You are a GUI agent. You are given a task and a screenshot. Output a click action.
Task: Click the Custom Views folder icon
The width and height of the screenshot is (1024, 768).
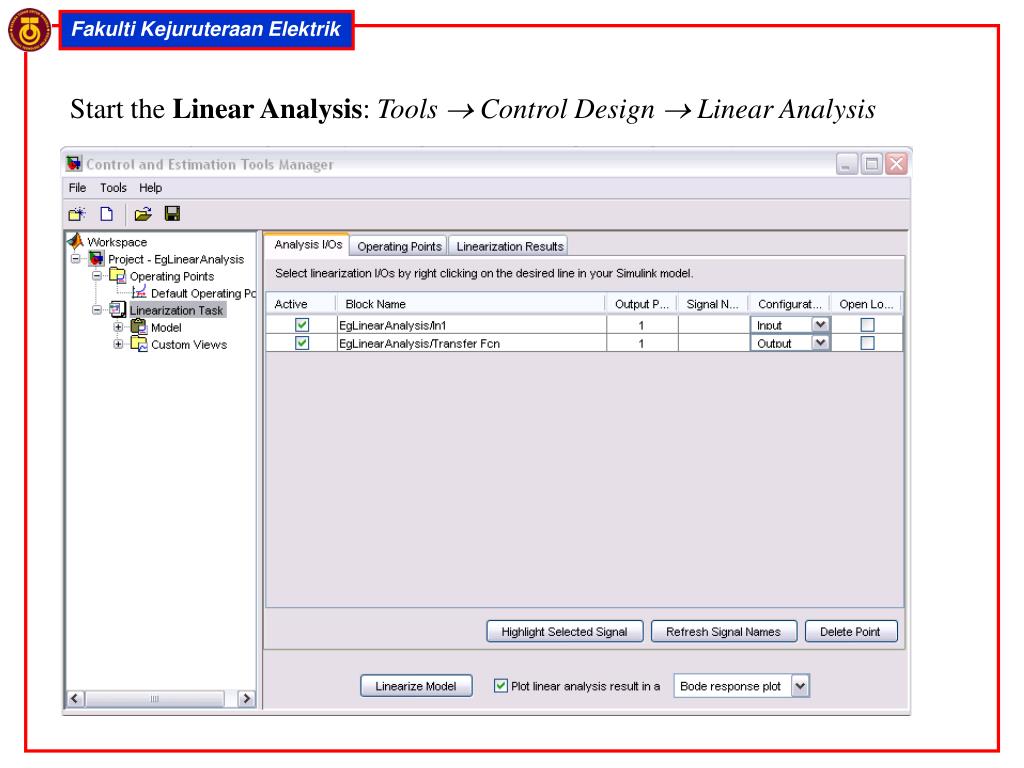click(139, 344)
